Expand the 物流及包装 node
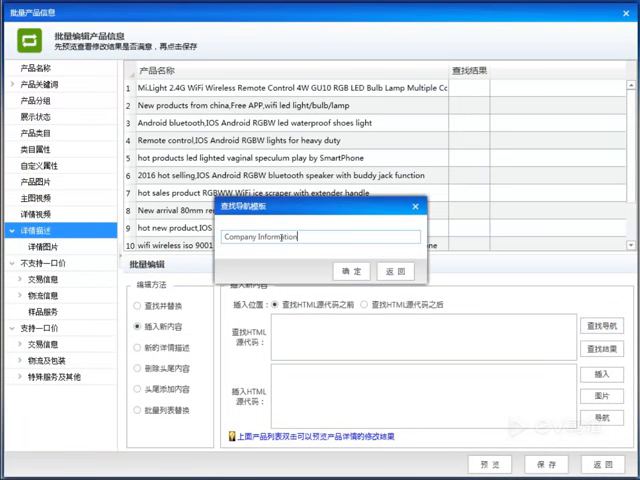Image resolution: width=640 pixels, height=480 pixels. 20,360
